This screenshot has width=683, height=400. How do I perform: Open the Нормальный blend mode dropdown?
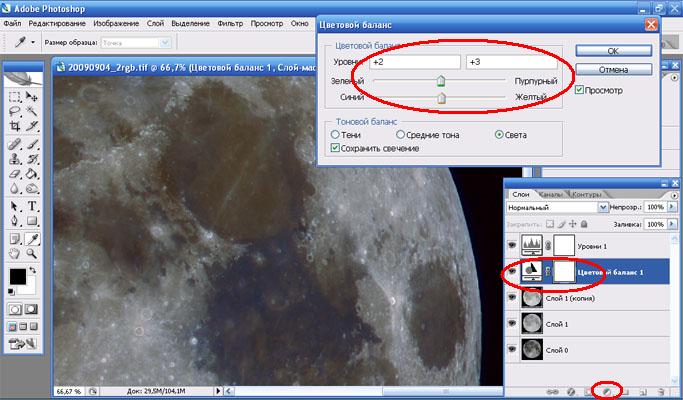603,207
